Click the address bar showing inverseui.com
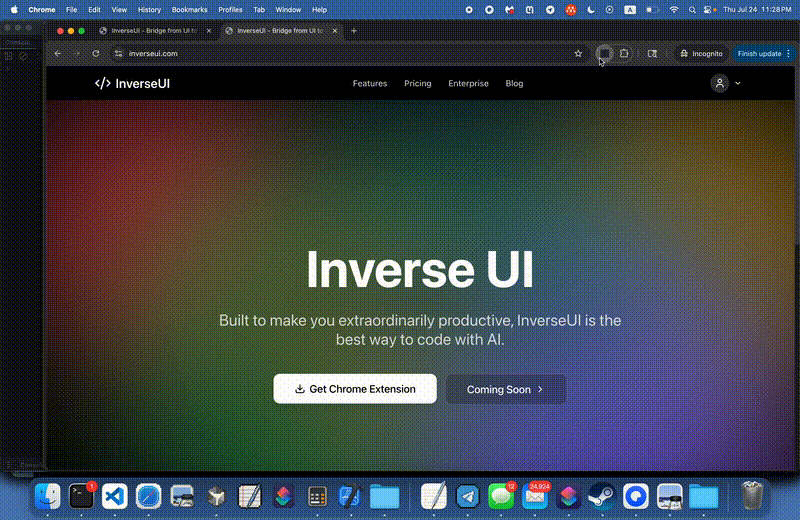This screenshot has width=800, height=520. pos(347,54)
